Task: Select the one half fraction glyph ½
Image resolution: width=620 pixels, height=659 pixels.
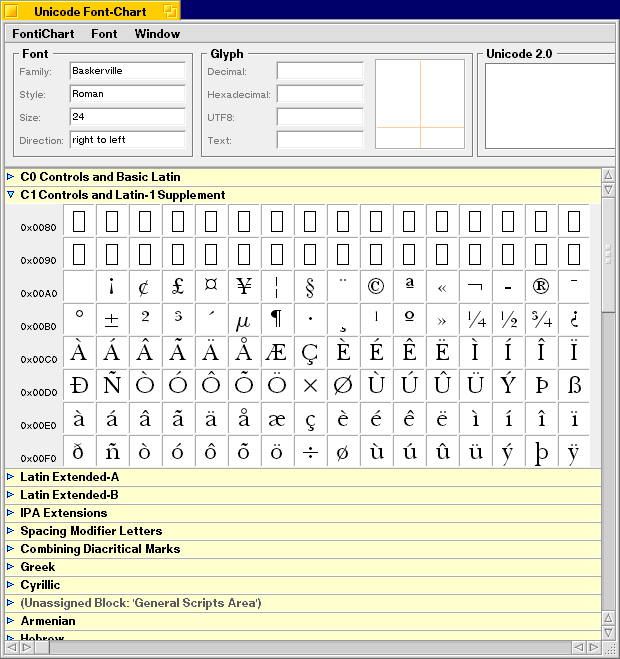Action: pyautogui.click(x=508, y=319)
